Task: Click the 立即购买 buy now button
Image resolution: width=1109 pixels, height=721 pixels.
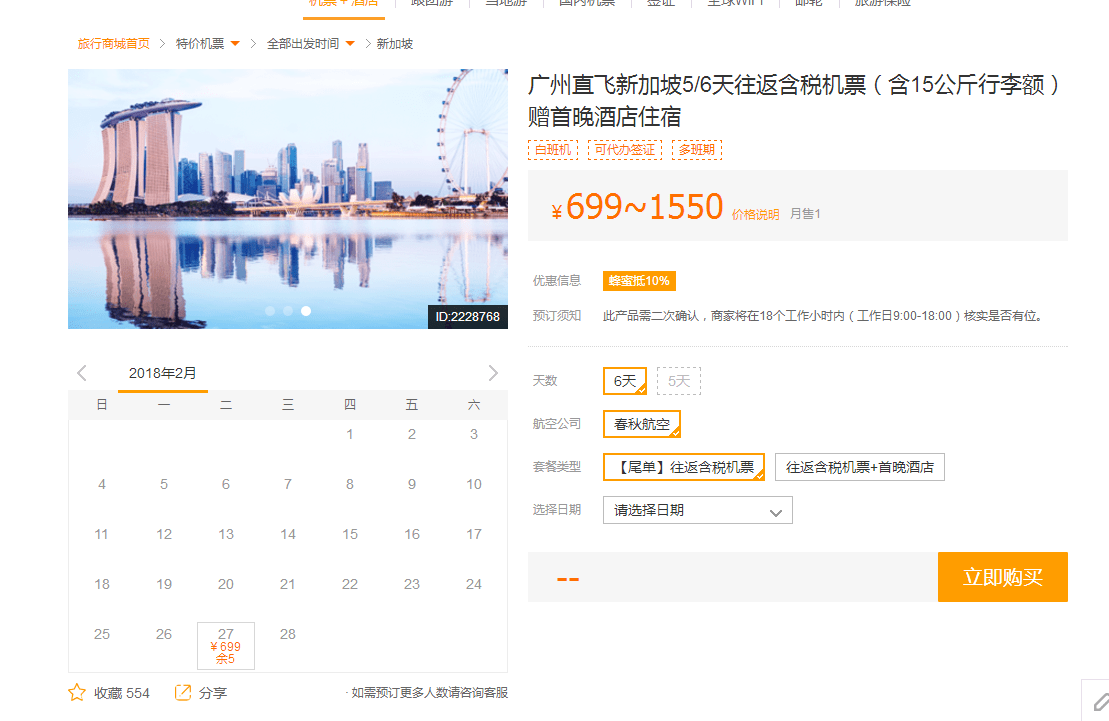Action: (1003, 577)
